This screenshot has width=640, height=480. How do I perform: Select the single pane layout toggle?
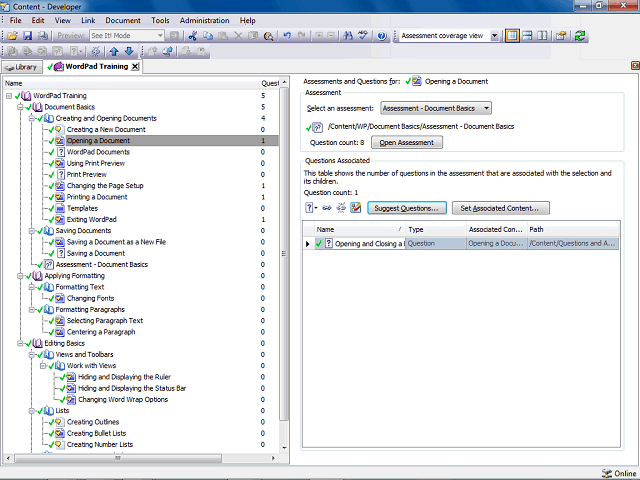[x=512, y=36]
